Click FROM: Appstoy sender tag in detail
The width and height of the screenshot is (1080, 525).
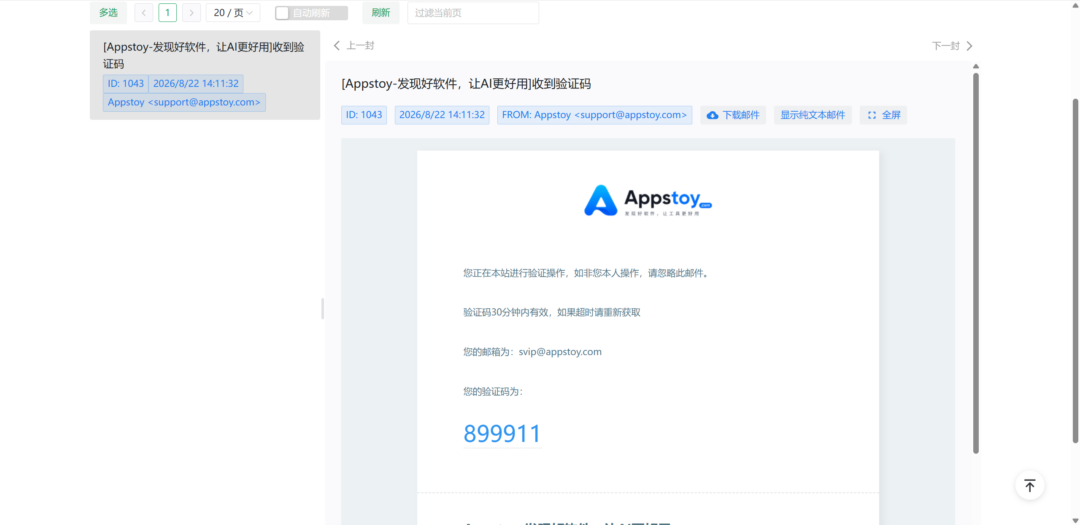pos(594,115)
